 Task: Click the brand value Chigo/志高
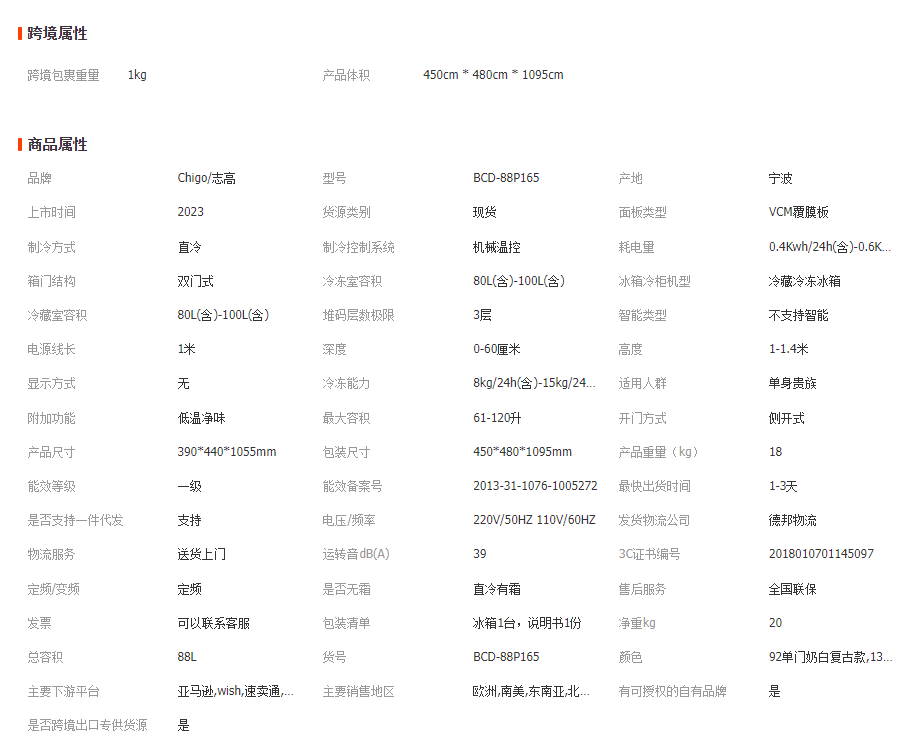207,178
